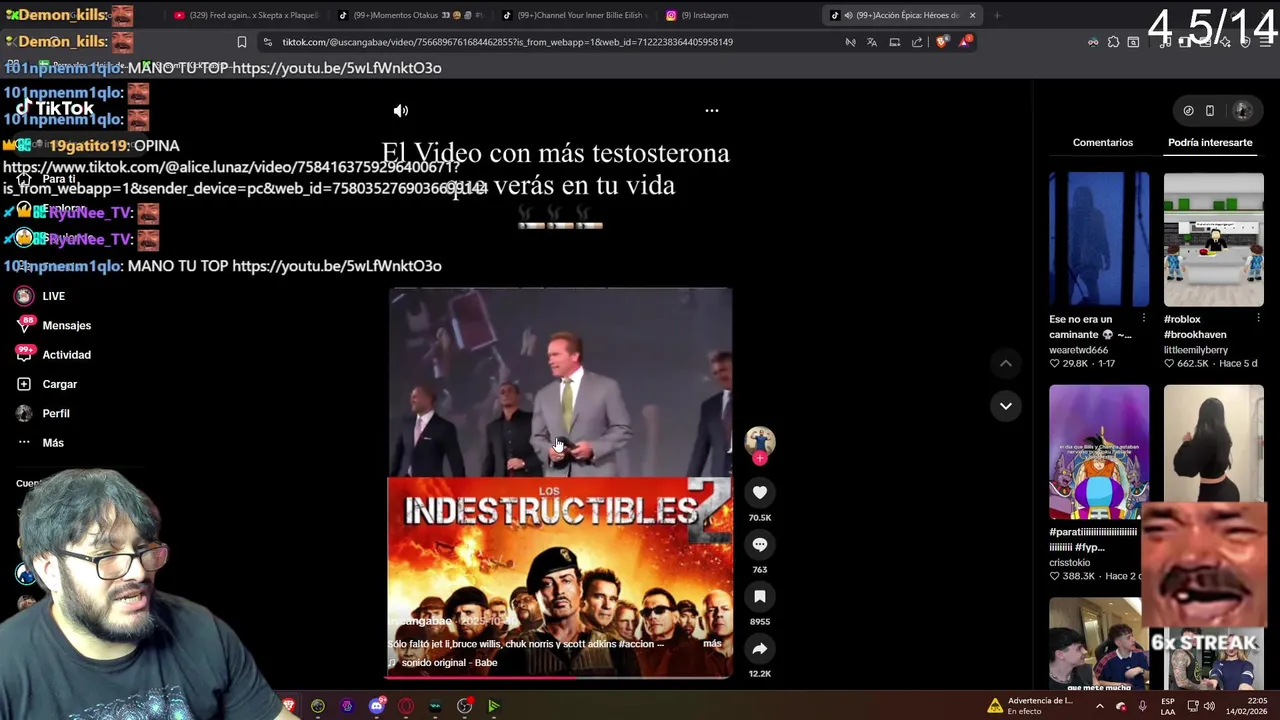The height and width of the screenshot is (720, 1280).
Task: Open the Brave Shields lion icon
Action: 941,42
